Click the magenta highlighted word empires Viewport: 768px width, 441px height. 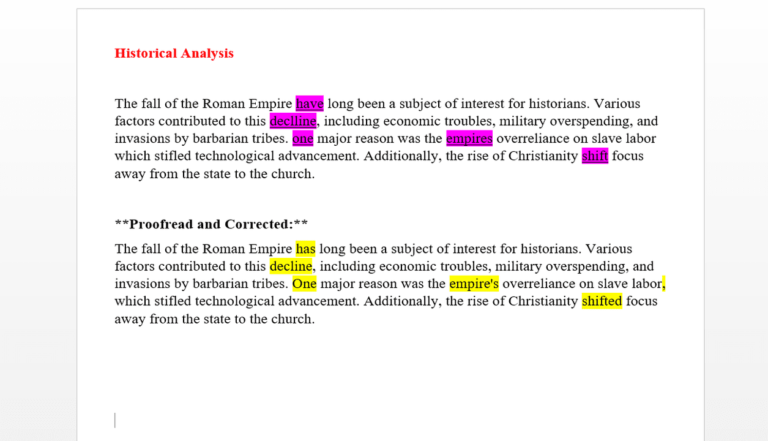tap(469, 138)
